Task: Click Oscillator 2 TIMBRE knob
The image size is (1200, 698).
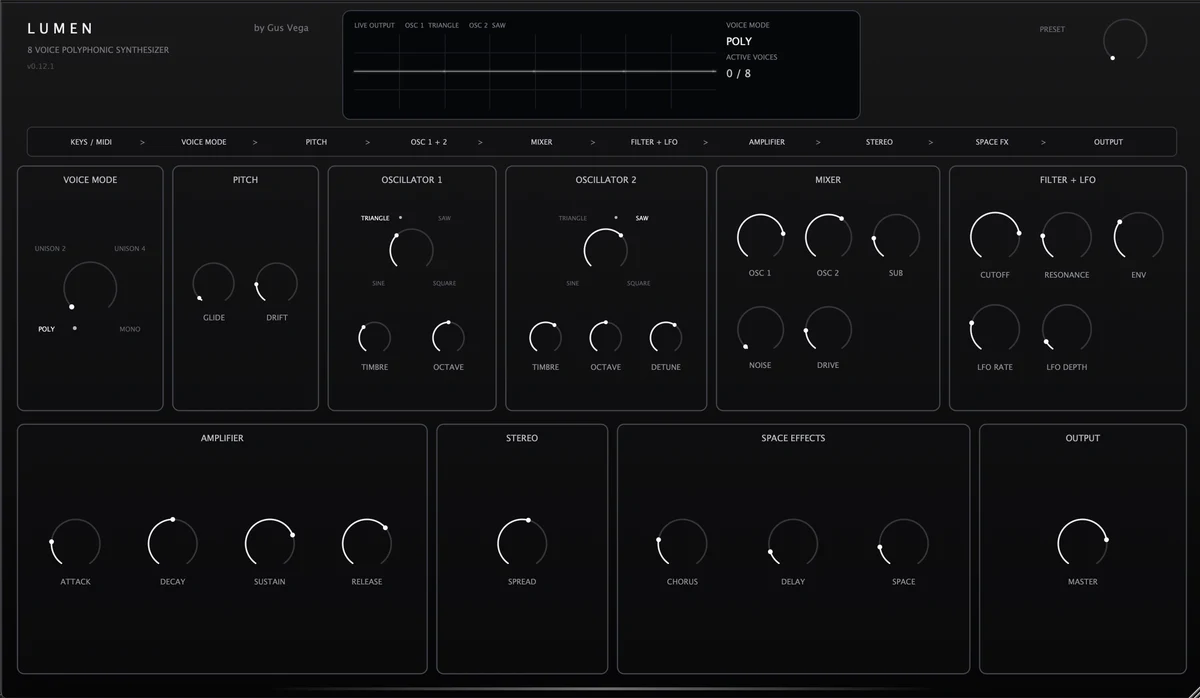Action: pos(546,339)
